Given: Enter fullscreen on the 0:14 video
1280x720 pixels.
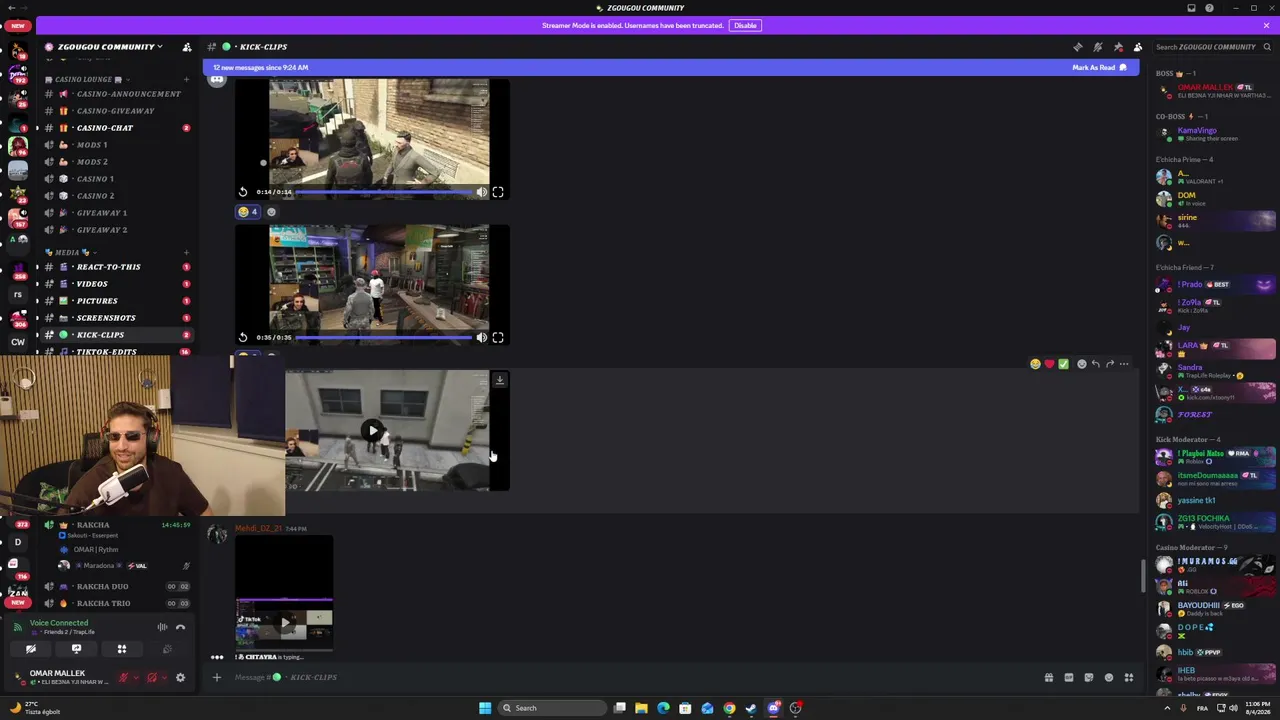Looking at the screenshot, I should click(498, 192).
